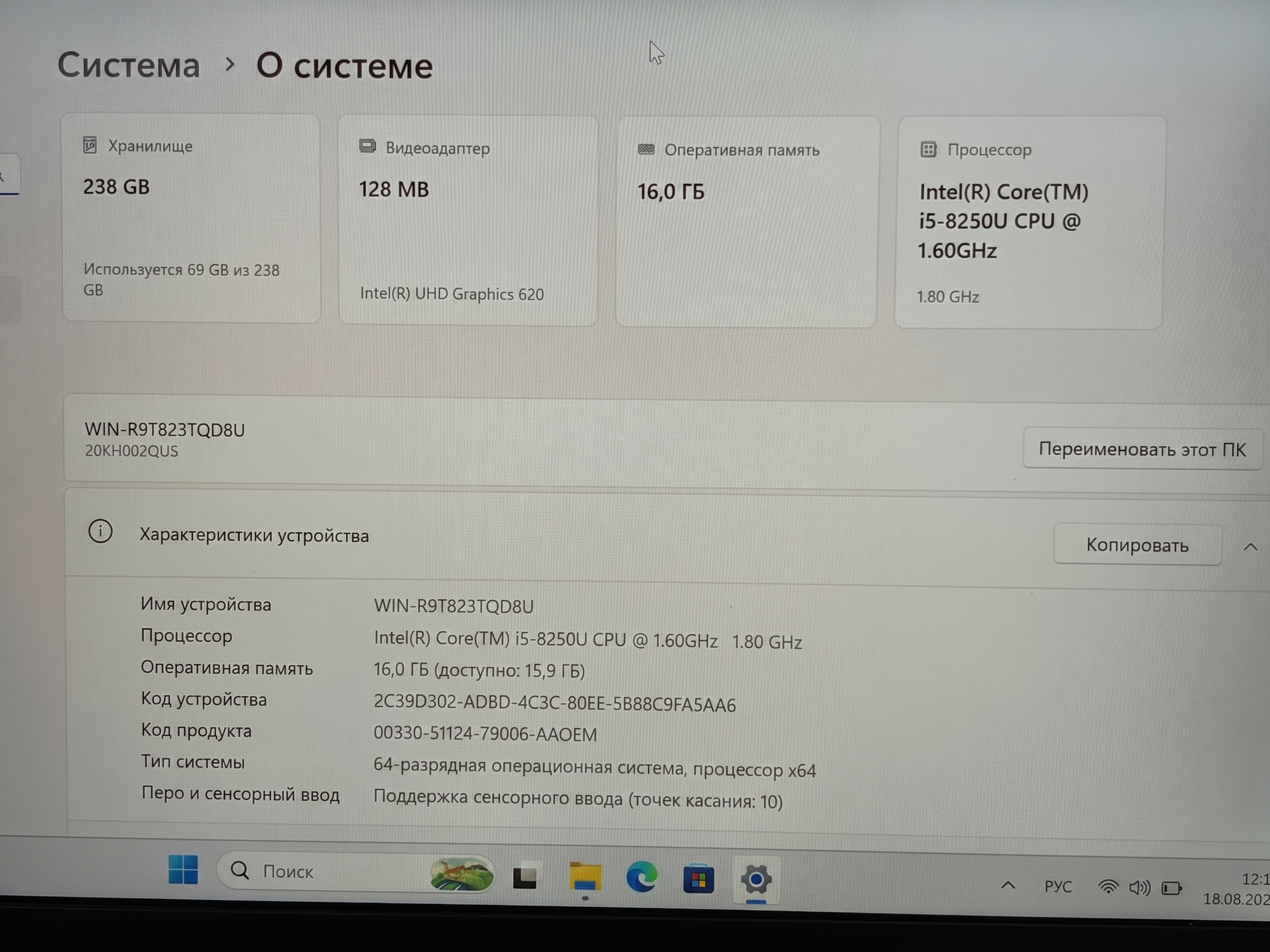
Task: Open Microsoft Store from the taskbar
Action: click(x=699, y=879)
